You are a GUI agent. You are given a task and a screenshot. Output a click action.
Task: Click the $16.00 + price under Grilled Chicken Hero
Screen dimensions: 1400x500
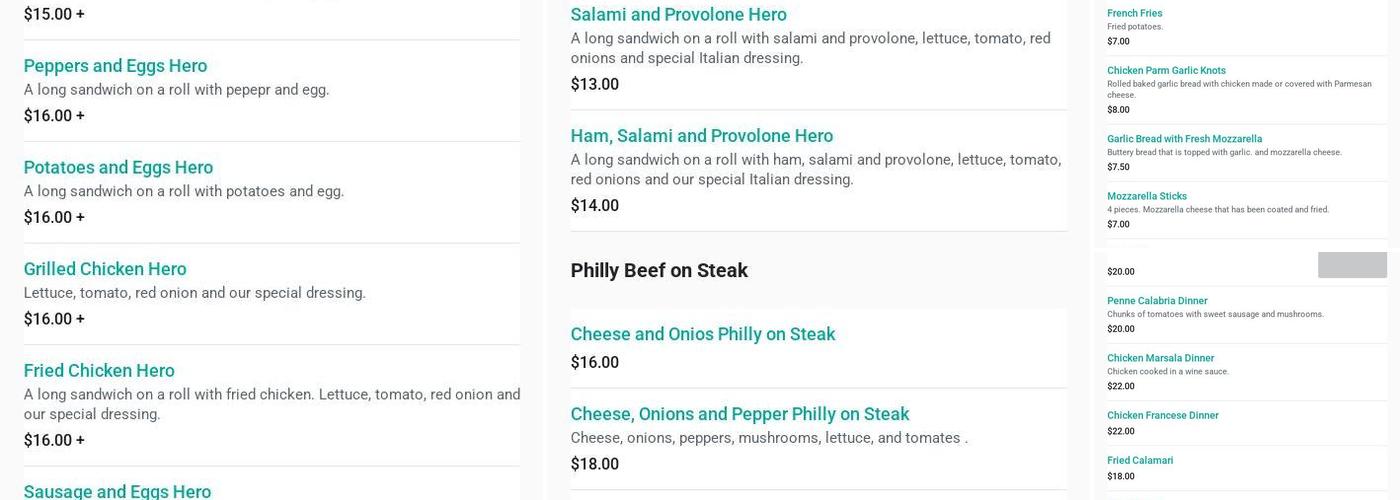[54, 319]
